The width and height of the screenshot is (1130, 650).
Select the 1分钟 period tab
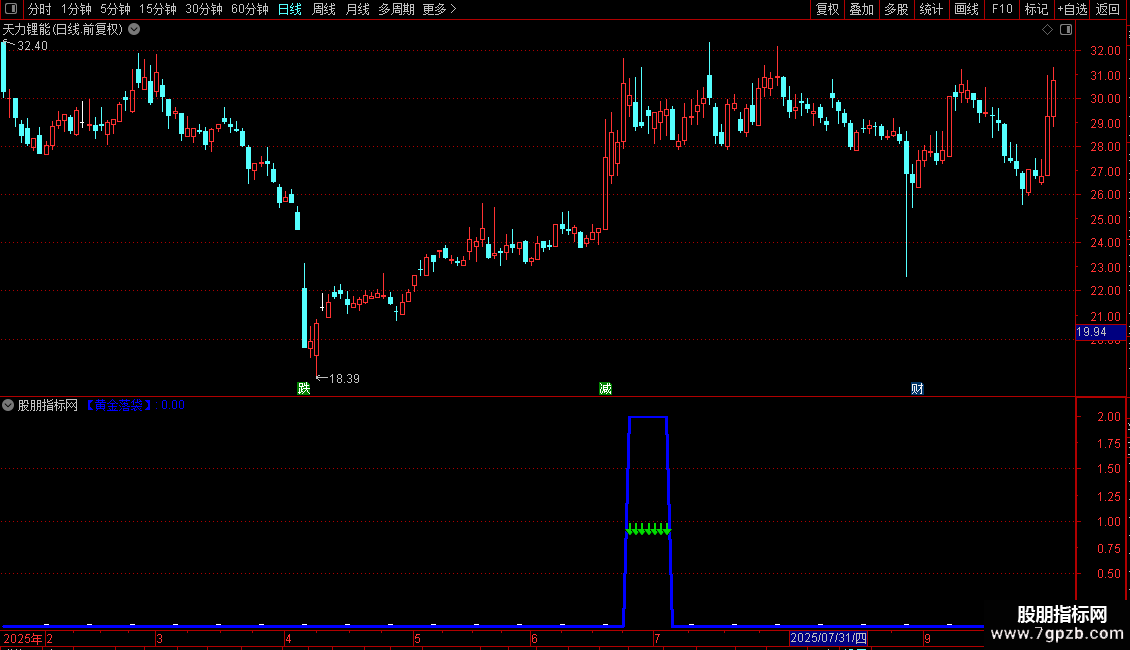click(76, 9)
